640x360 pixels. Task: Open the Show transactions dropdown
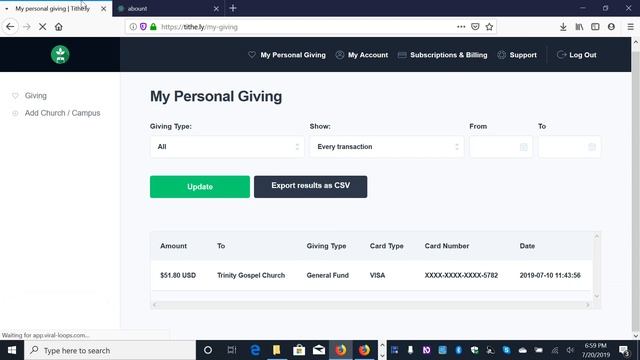click(x=387, y=147)
